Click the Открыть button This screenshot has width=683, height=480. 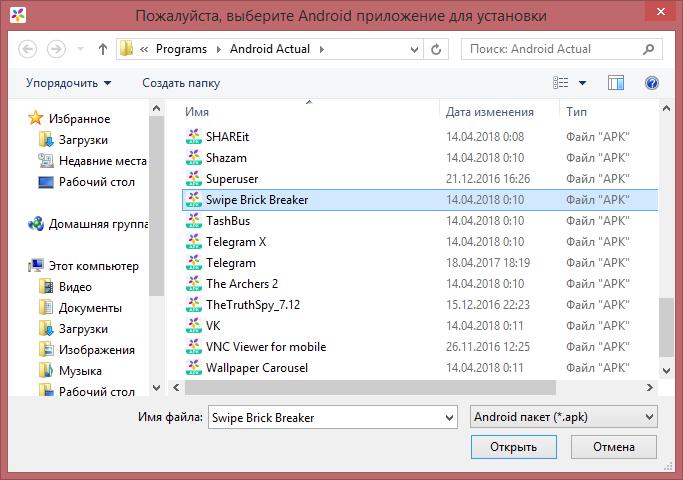pyautogui.click(x=514, y=447)
